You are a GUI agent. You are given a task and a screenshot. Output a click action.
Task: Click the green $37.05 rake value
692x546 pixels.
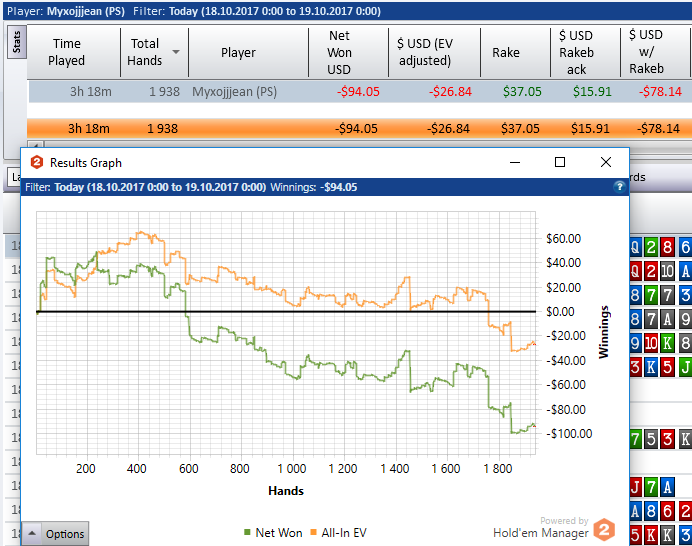[522, 92]
